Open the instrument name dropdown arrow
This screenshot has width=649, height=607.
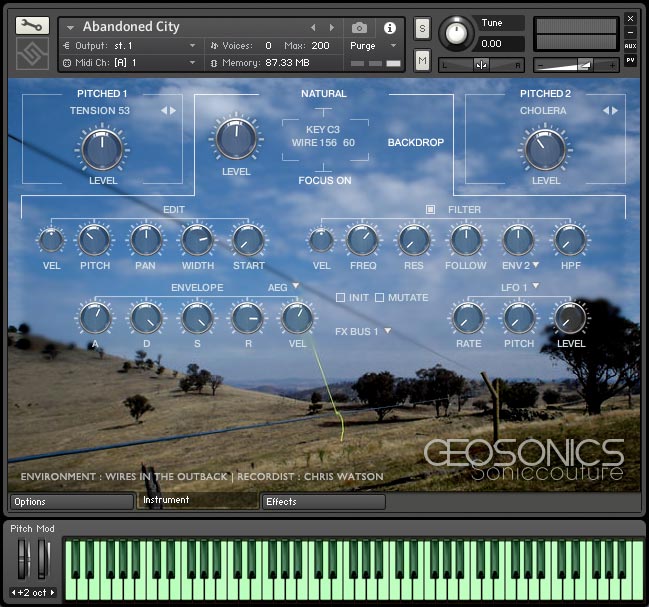[70, 28]
